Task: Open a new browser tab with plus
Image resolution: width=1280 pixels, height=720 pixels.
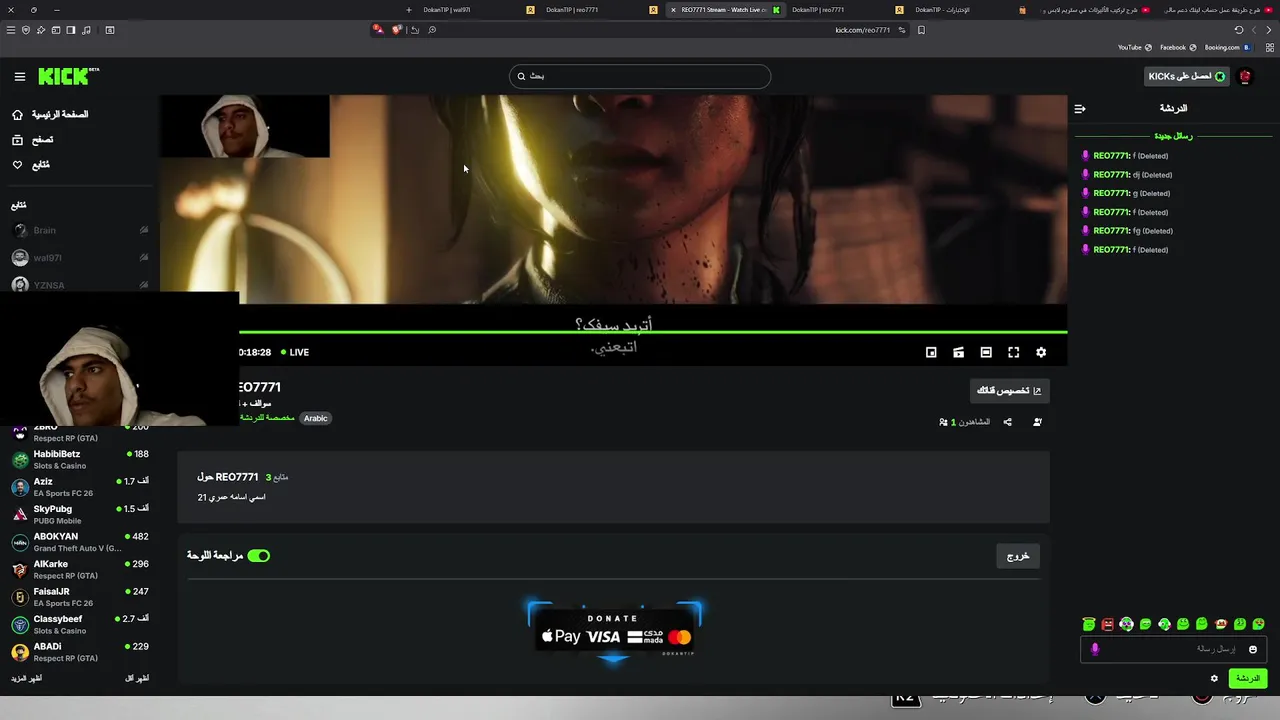Action: tap(408, 10)
